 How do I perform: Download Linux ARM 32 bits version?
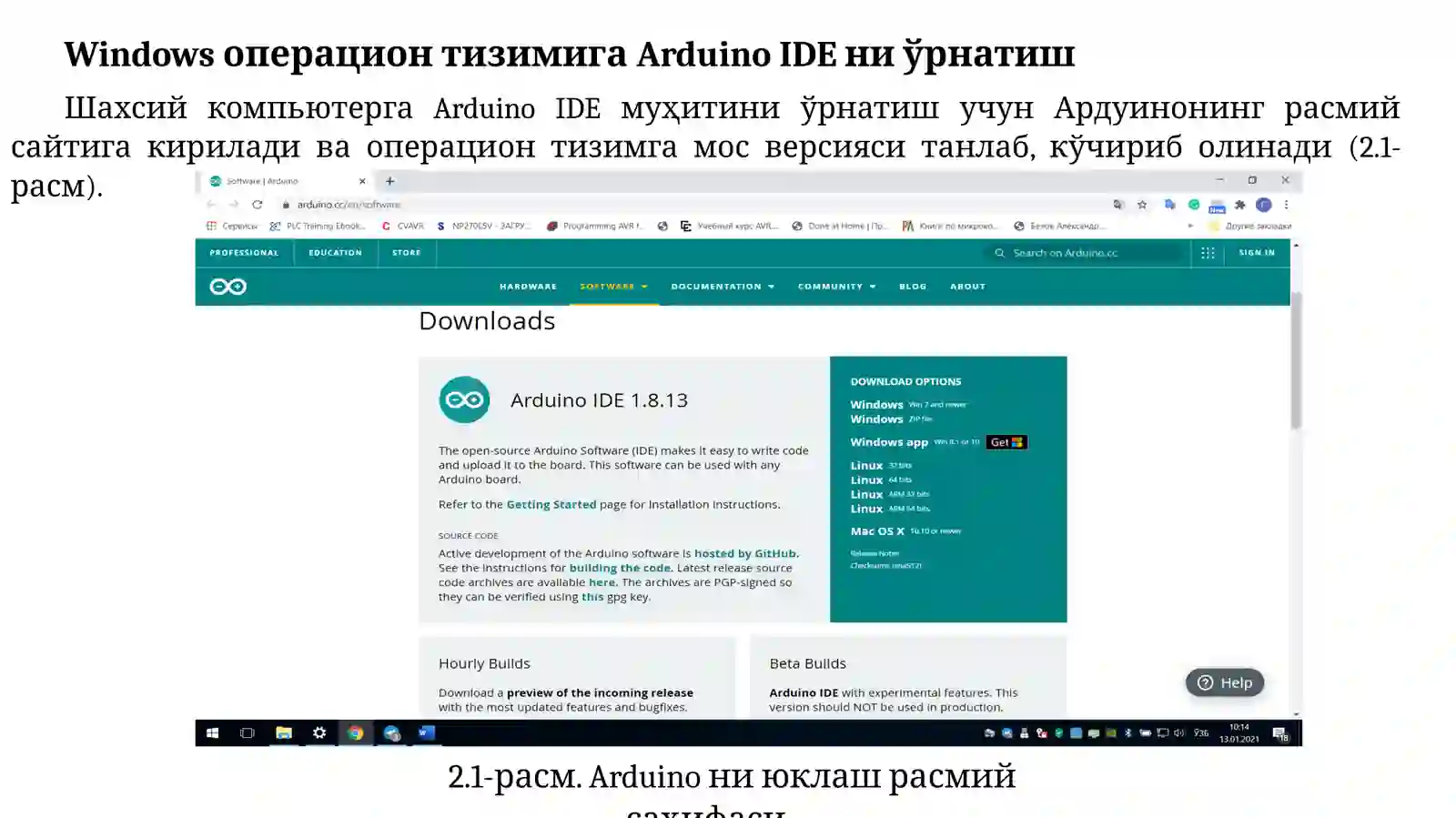(x=890, y=495)
